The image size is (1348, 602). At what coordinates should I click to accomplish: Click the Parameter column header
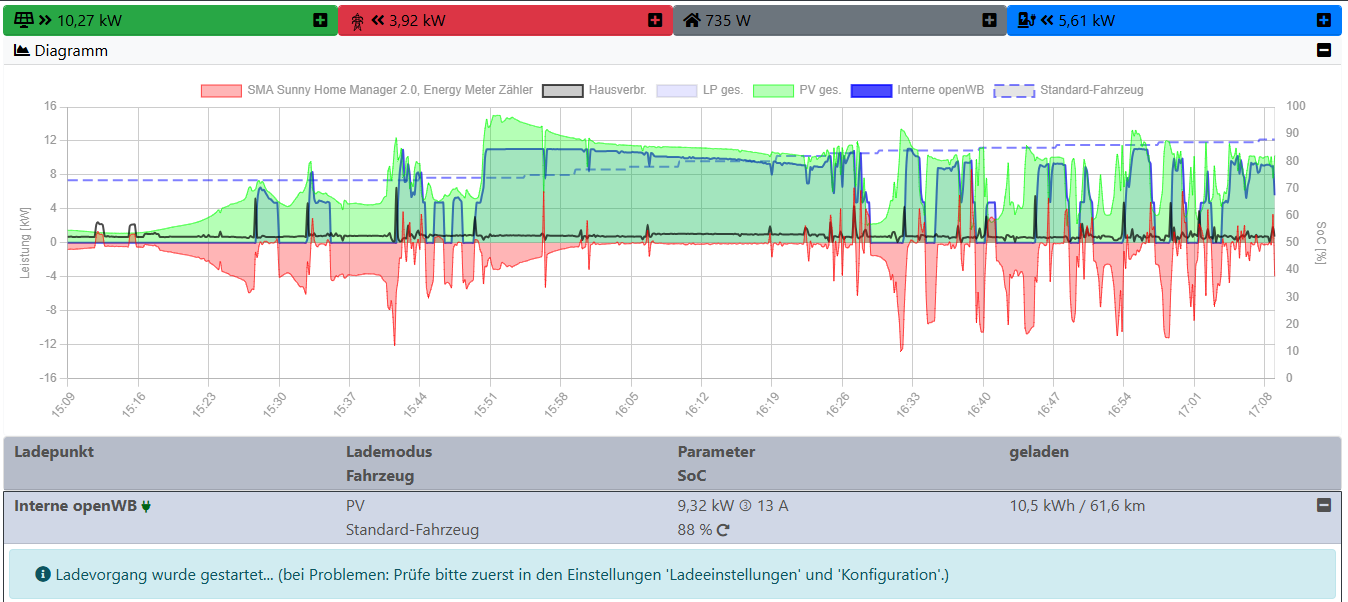(716, 452)
